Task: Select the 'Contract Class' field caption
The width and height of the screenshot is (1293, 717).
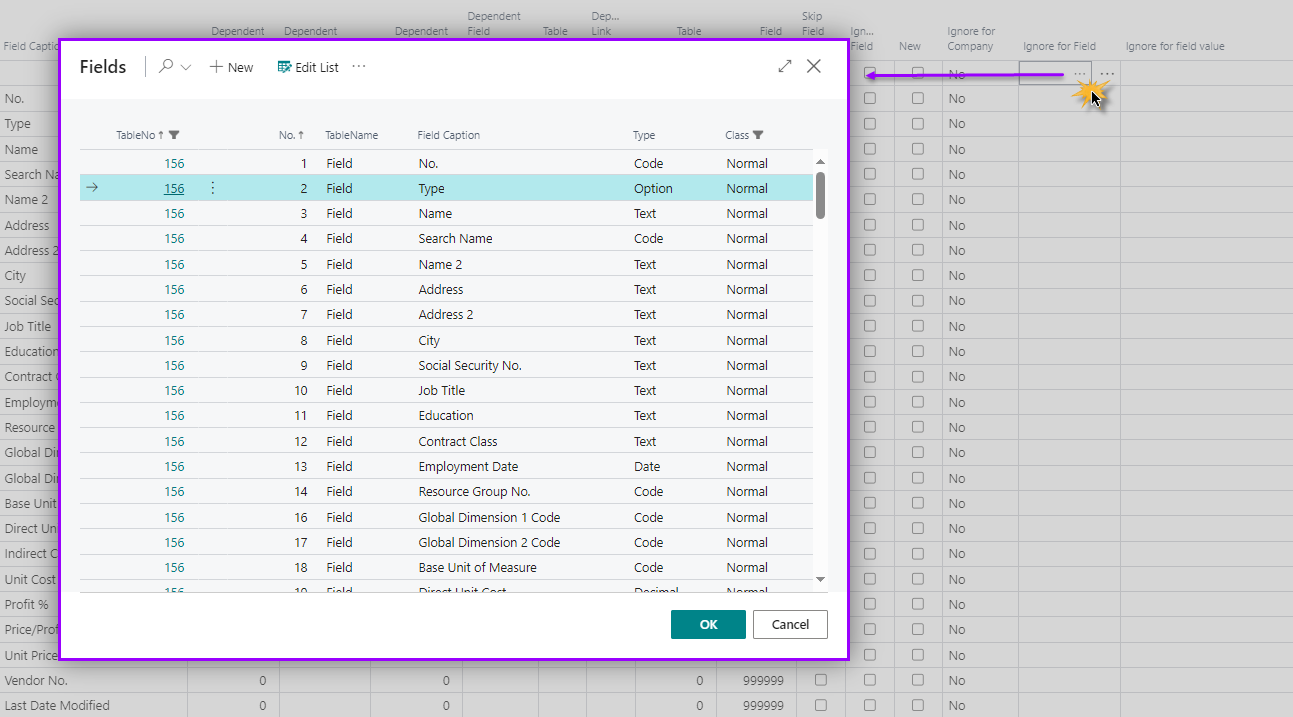Action: pyautogui.click(x=458, y=441)
